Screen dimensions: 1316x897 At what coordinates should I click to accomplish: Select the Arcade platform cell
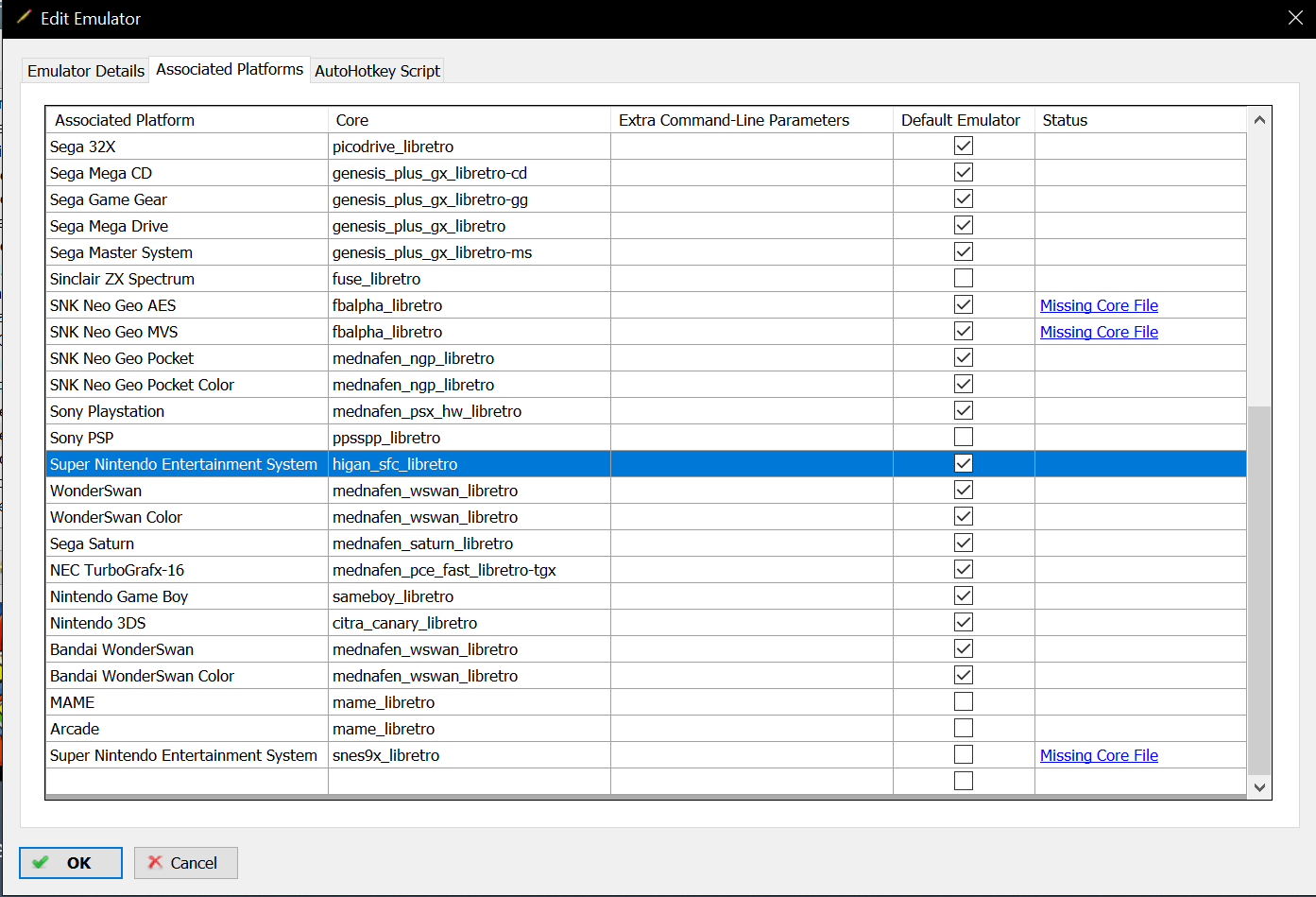(187, 729)
